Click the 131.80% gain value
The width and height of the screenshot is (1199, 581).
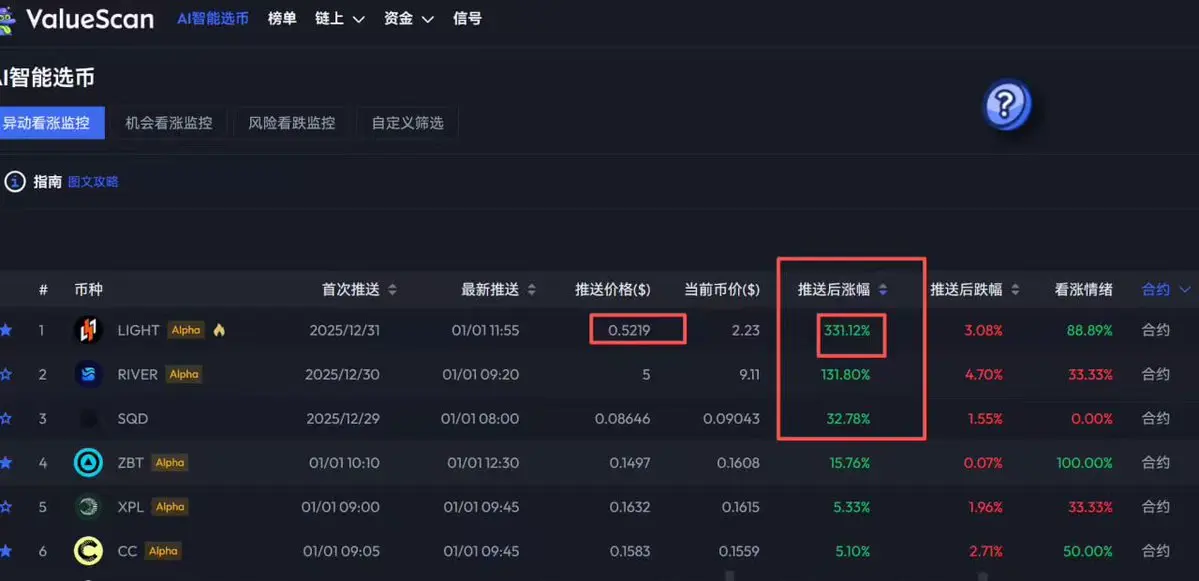[x=847, y=375]
